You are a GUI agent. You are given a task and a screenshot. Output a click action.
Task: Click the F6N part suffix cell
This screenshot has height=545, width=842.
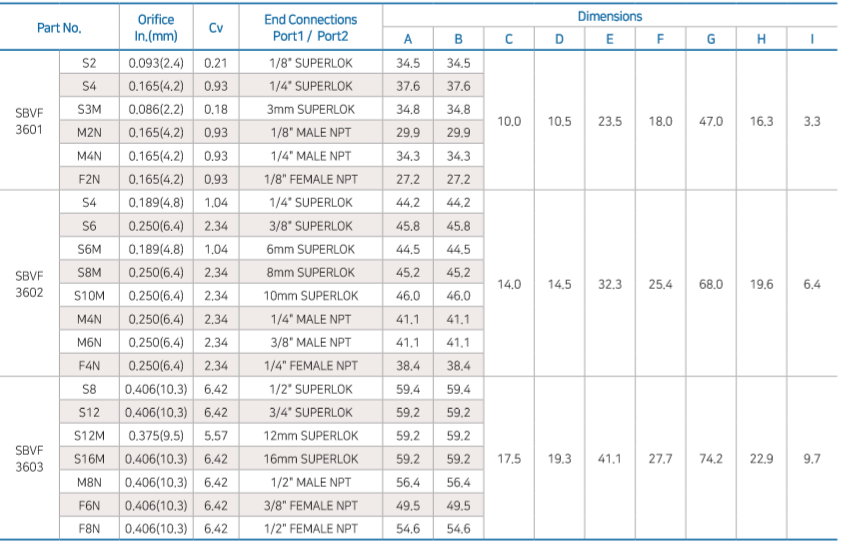pyautogui.click(x=89, y=505)
